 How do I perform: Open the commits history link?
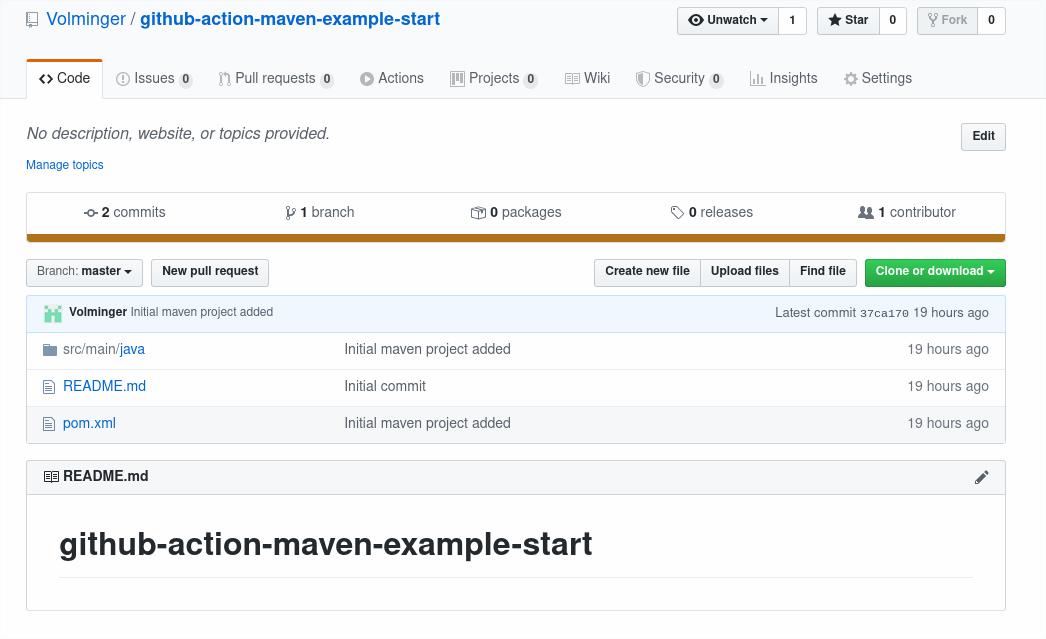125,212
